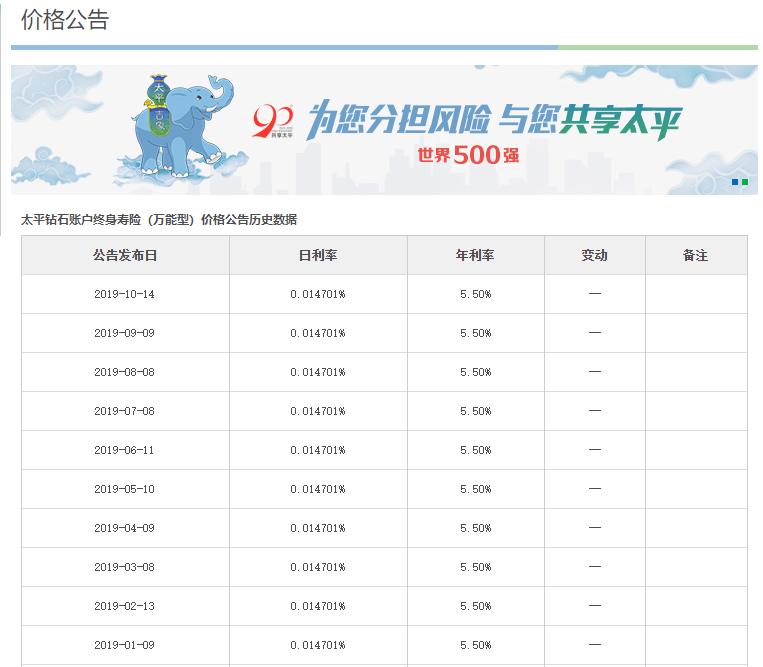Click the 变动 dash in the 2019-10-14 row
Screen dimensions: 763x667
pyautogui.click(x=595, y=293)
